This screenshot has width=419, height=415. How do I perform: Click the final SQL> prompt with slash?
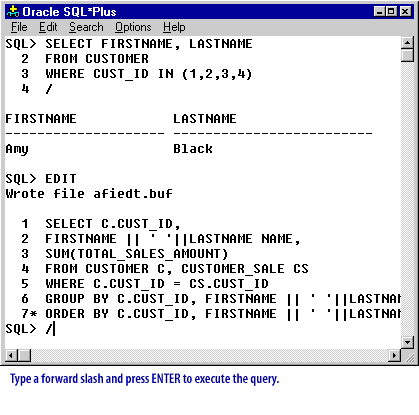(x=29, y=329)
